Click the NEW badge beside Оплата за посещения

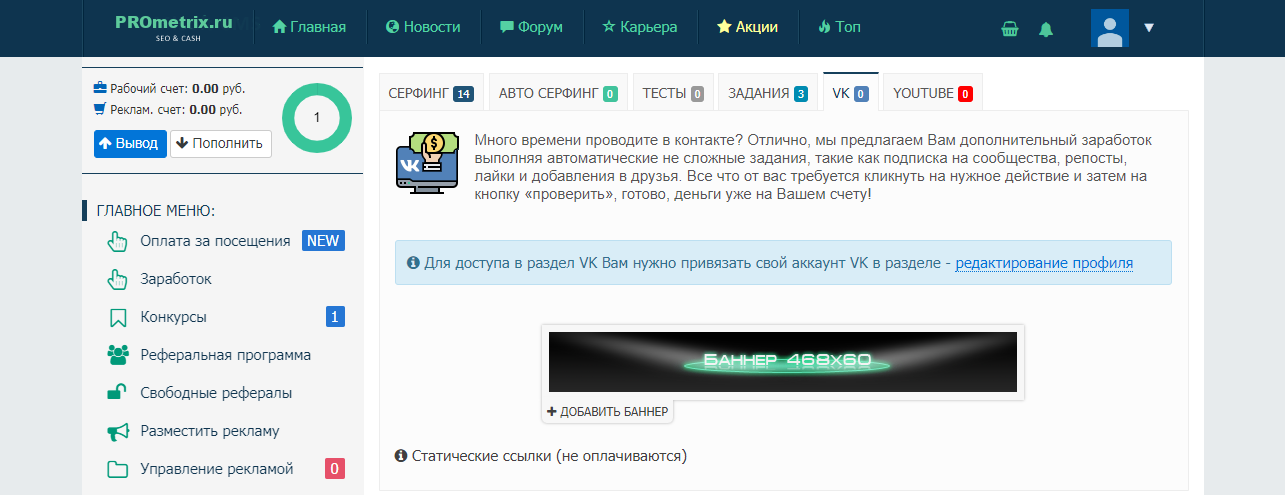click(323, 241)
